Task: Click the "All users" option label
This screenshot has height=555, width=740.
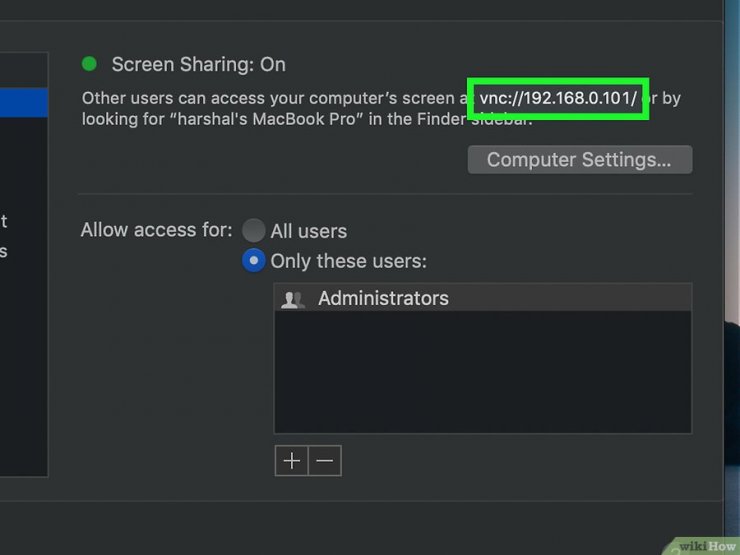Action: pyautogui.click(x=309, y=231)
